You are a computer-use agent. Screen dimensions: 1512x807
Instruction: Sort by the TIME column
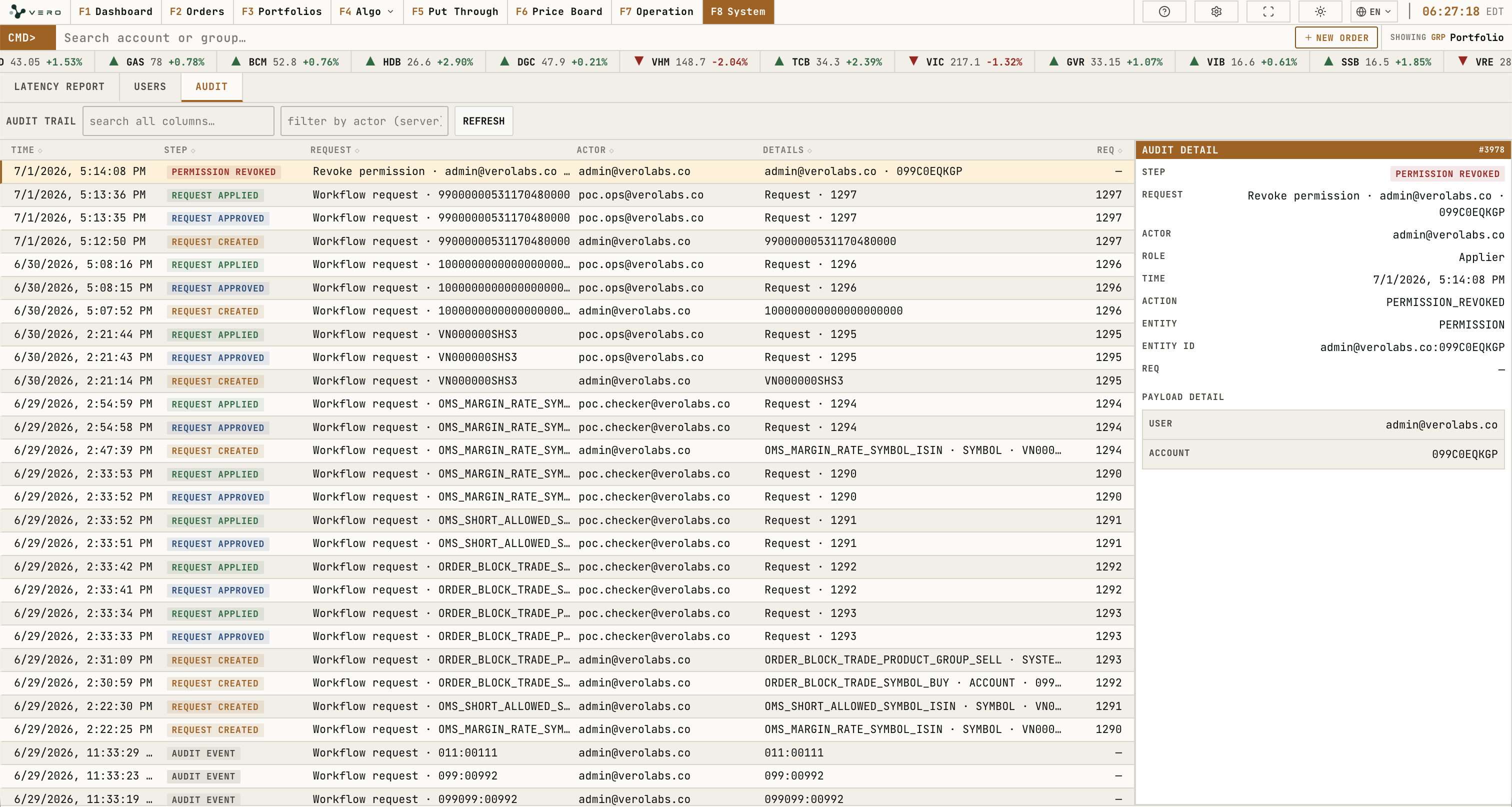[x=27, y=150]
